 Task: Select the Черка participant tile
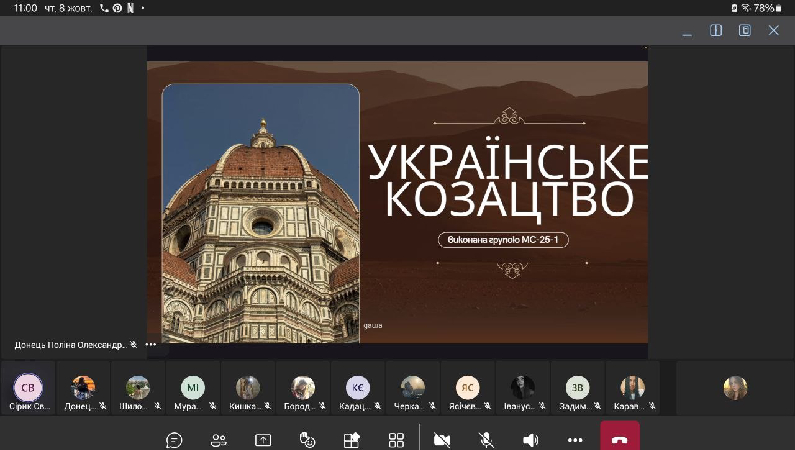(x=413, y=388)
